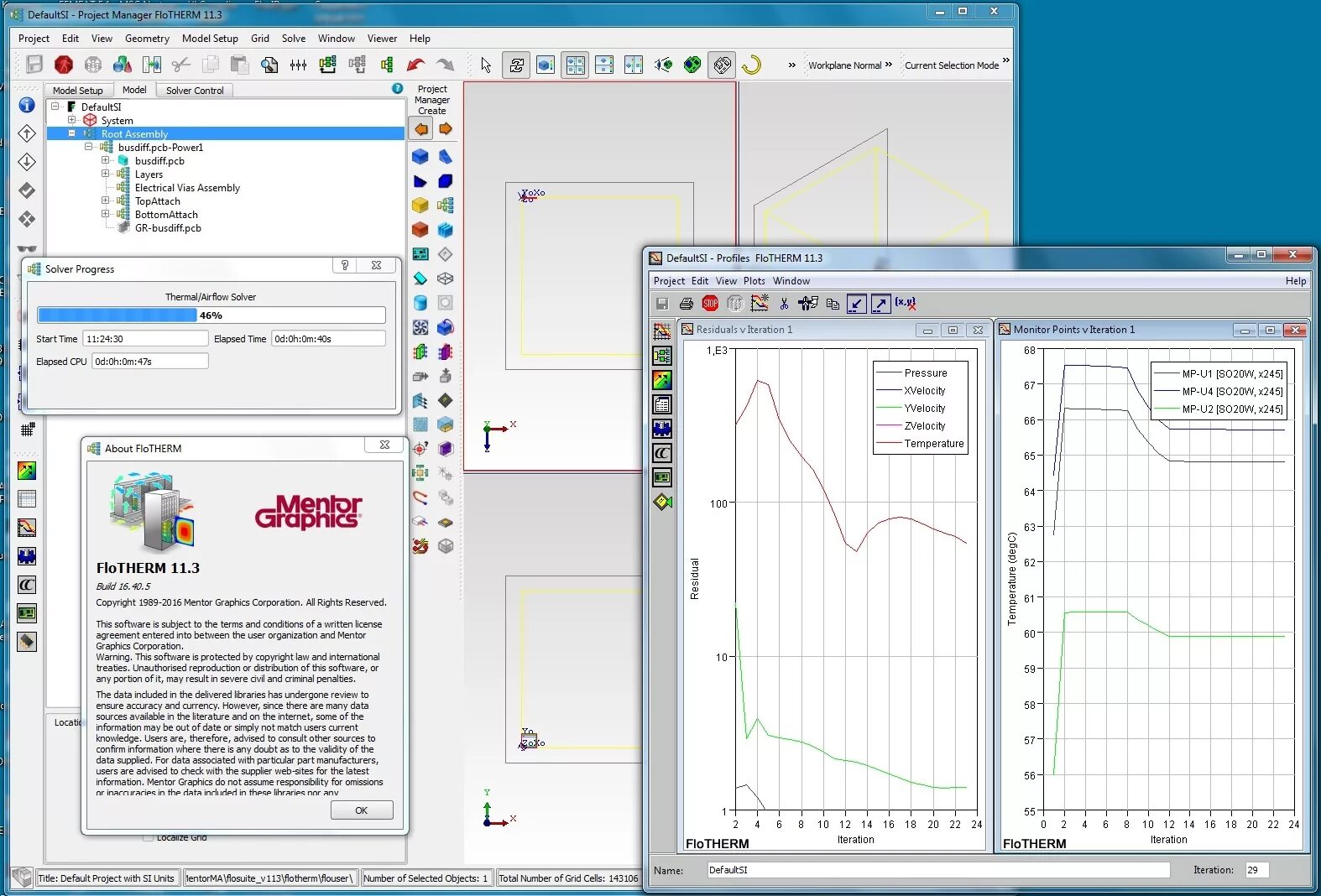Click the scissors icon in the Profiles toolbar
The image size is (1321, 896).
coord(784,304)
